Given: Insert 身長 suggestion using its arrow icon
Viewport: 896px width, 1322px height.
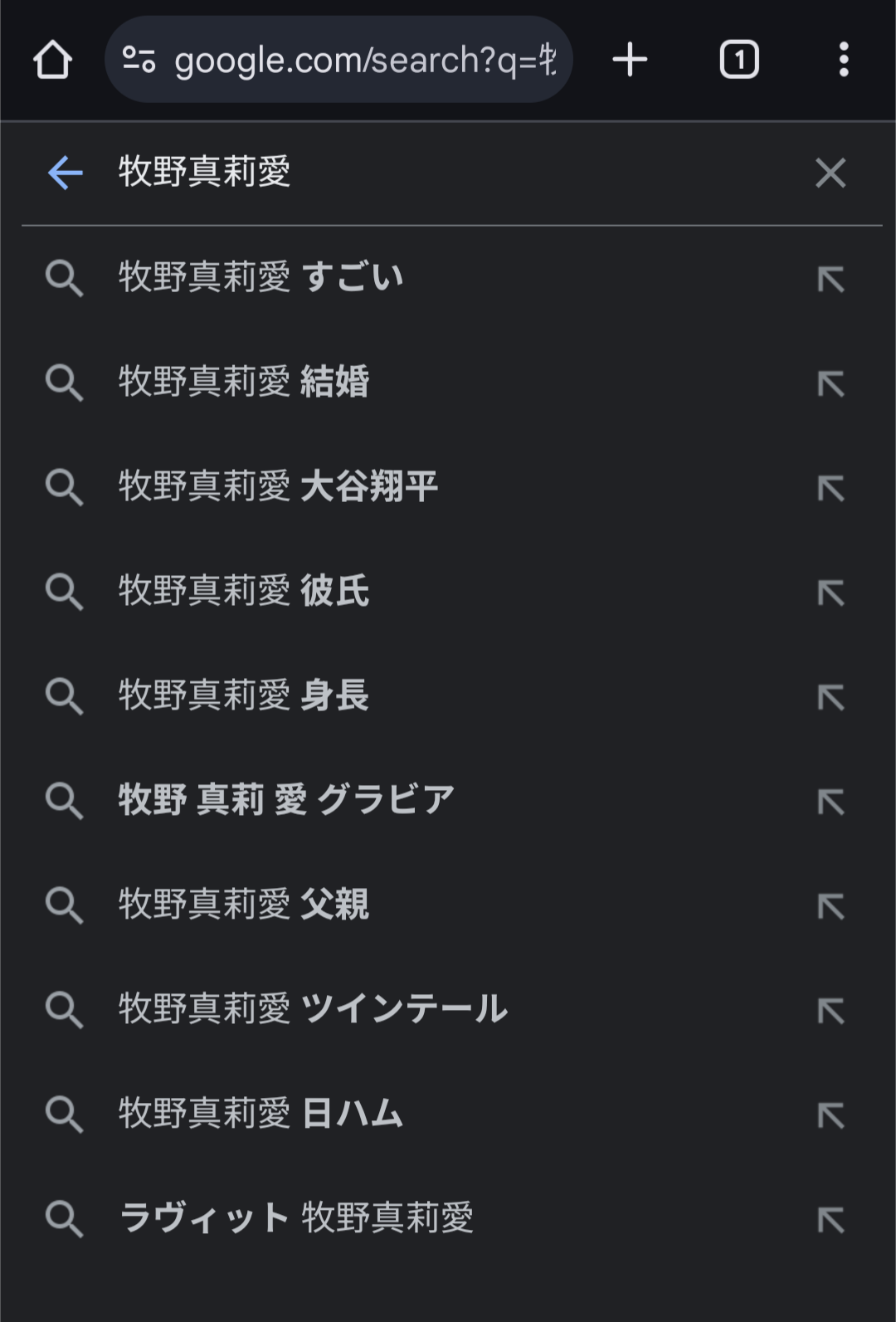Looking at the screenshot, I should coord(830,697).
